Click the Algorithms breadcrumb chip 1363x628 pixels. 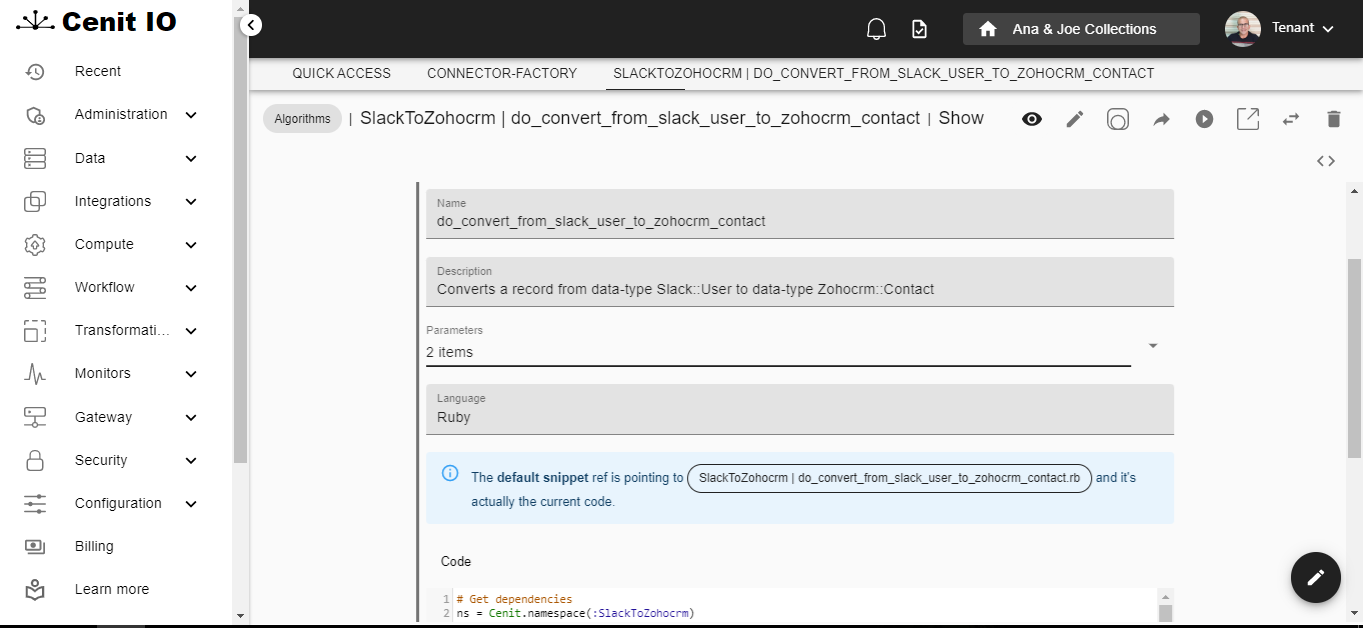(302, 119)
